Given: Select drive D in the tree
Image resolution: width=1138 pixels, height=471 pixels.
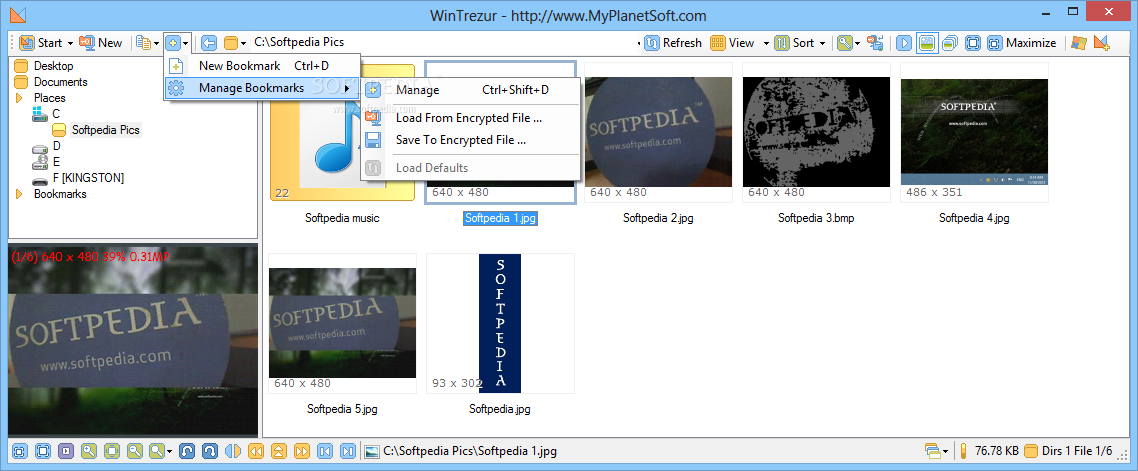Looking at the screenshot, I should click(57, 146).
